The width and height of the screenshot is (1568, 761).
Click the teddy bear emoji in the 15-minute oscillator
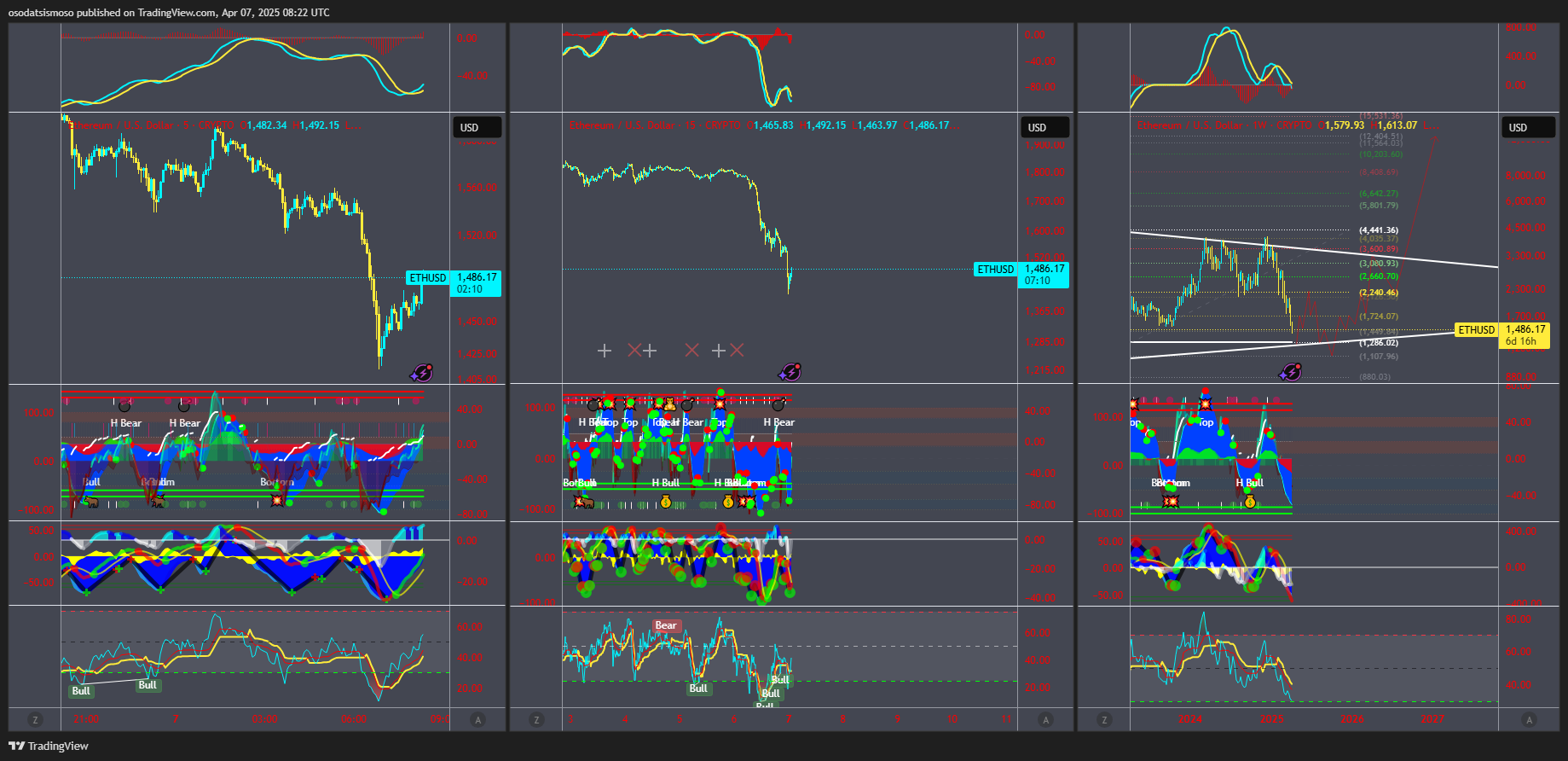[669, 404]
